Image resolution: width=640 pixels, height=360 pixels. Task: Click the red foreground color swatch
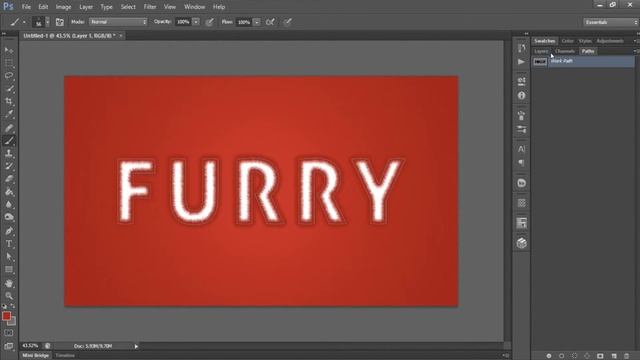click(6, 316)
